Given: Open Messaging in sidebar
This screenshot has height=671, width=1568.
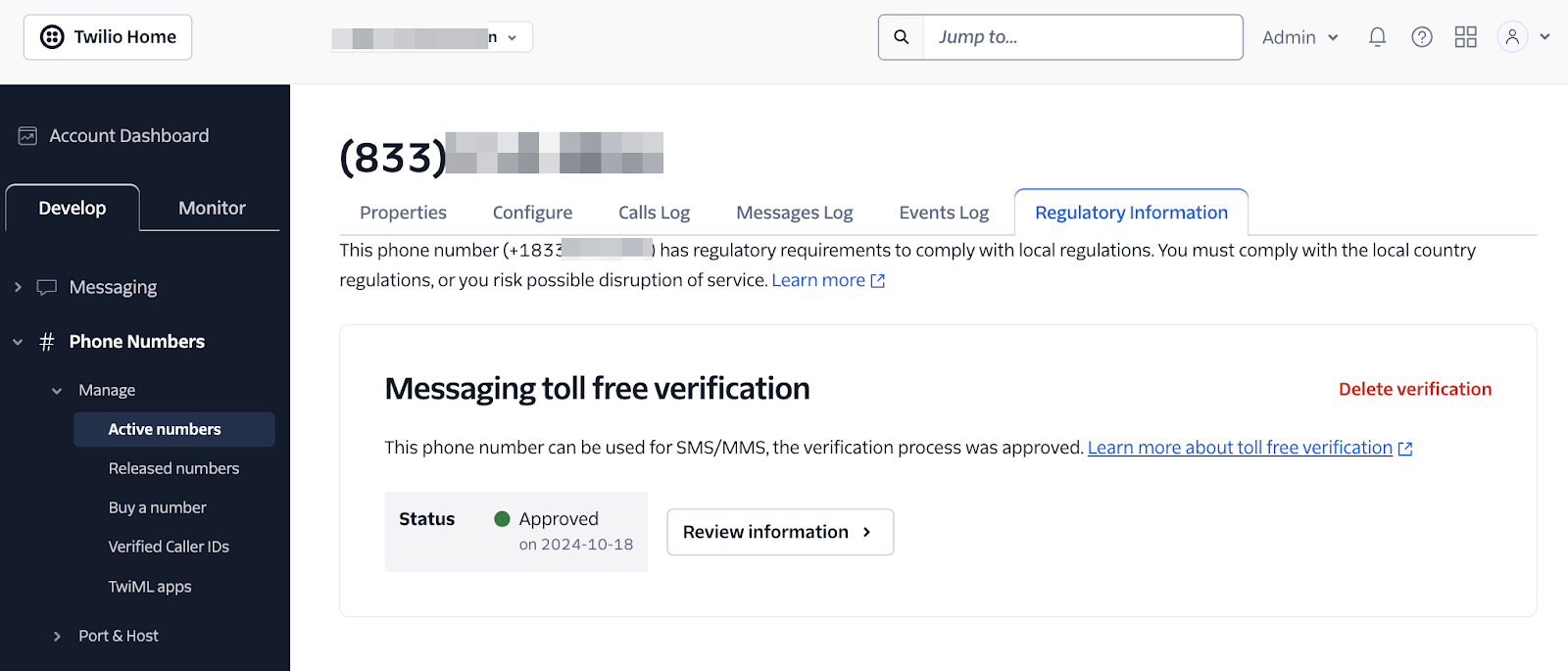Looking at the screenshot, I should (x=113, y=287).
